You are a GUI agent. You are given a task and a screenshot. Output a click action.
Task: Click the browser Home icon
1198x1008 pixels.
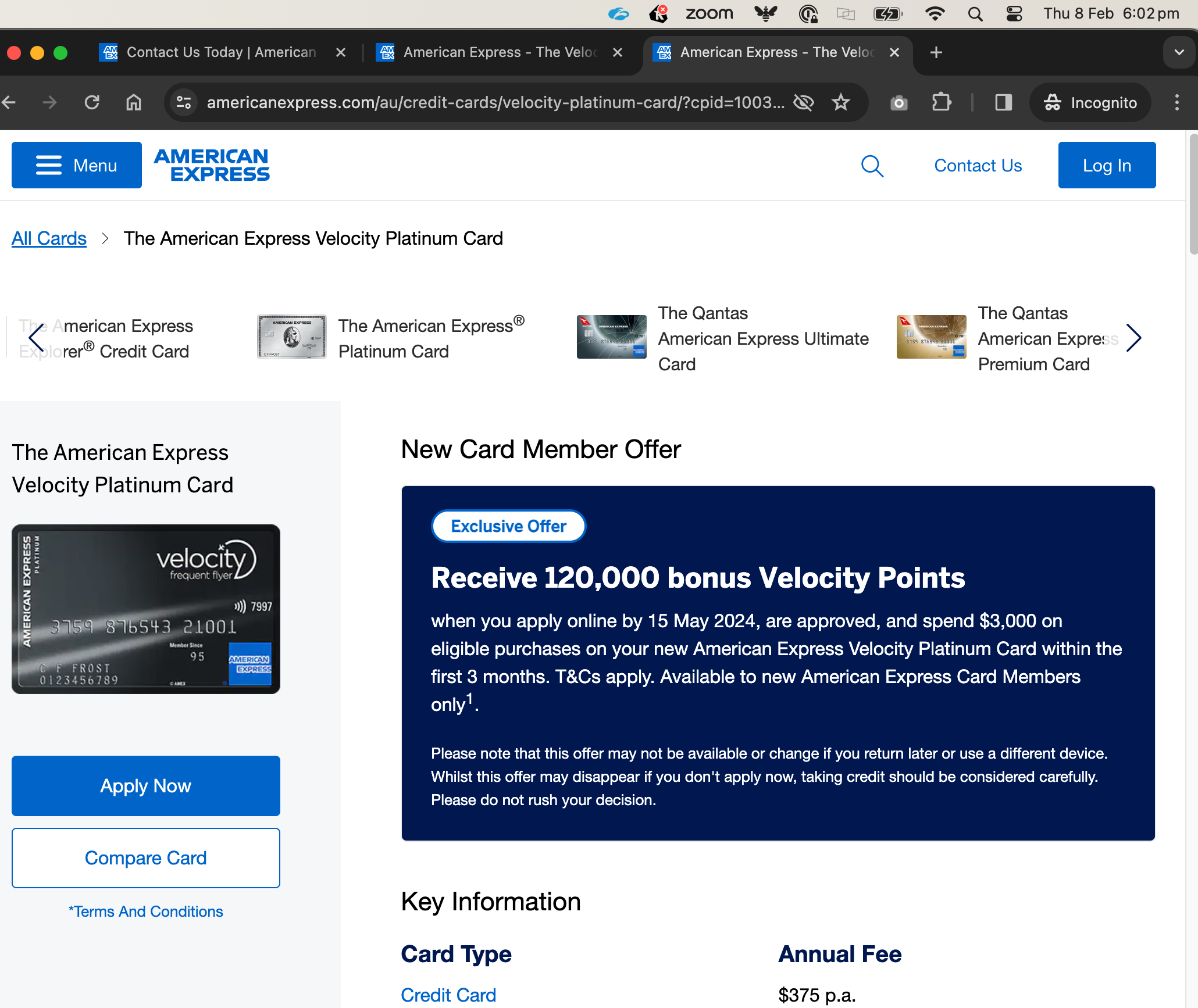[134, 102]
